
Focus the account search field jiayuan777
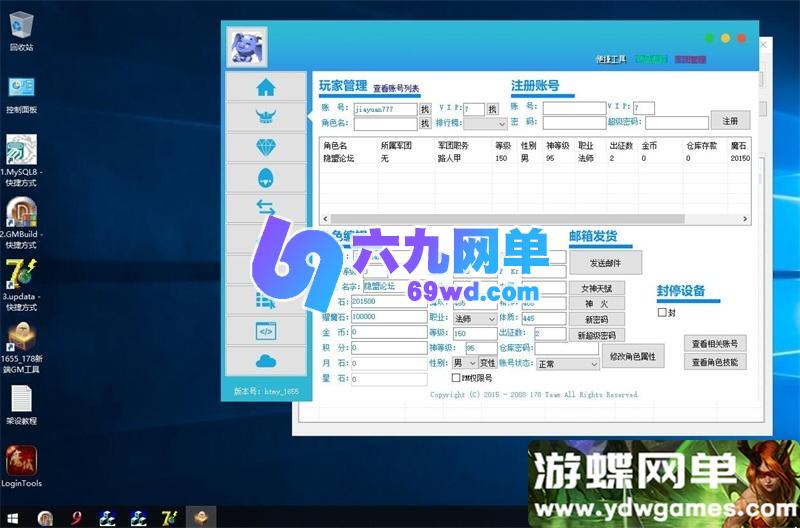click(385, 109)
